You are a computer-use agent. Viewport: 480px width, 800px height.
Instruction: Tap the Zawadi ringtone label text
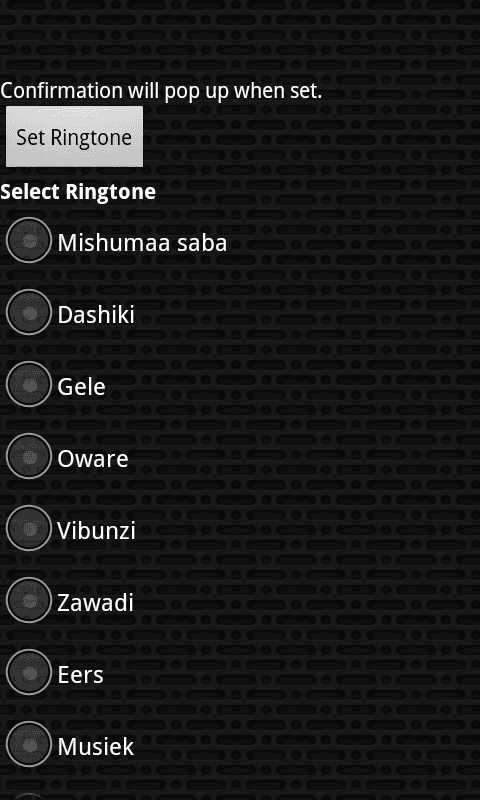(x=95, y=603)
